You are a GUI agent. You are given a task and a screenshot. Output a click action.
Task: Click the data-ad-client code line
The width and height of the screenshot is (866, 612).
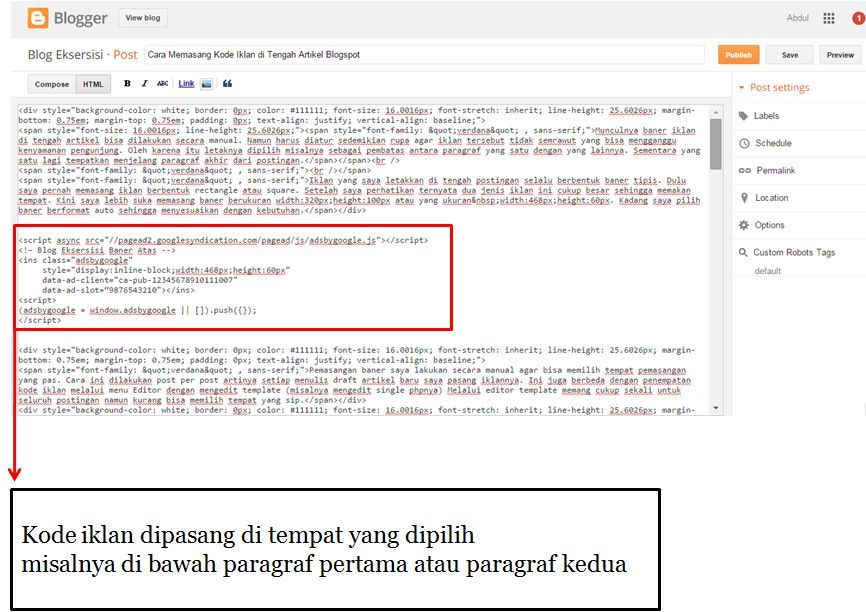click(140, 280)
